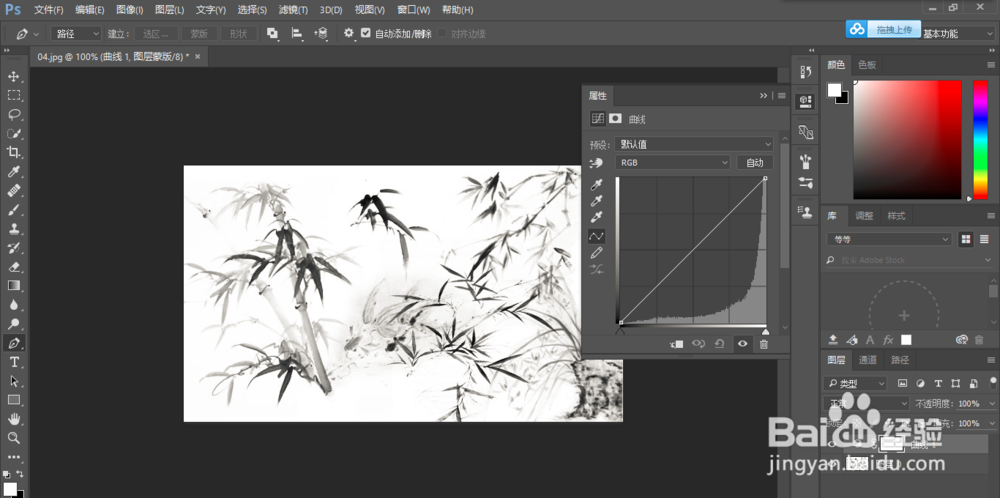This screenshot has width=1000, height=498.
Task: Open the path mode dropdown
Action: [77, 34]
